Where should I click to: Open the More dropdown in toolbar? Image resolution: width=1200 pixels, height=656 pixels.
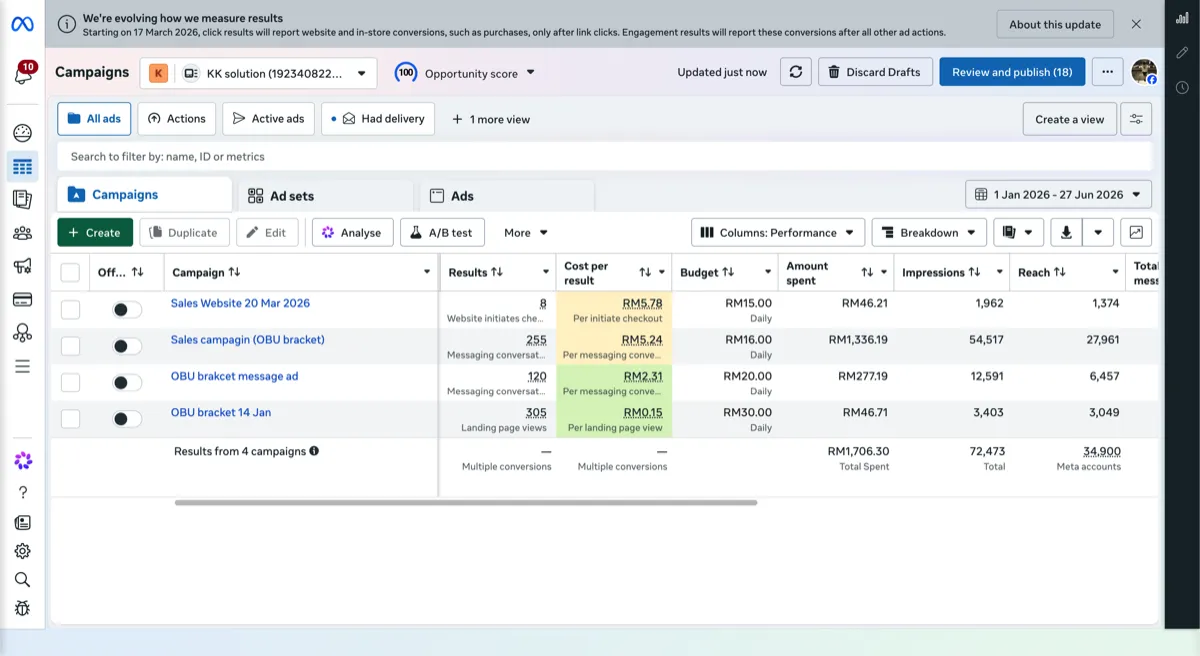526,233
